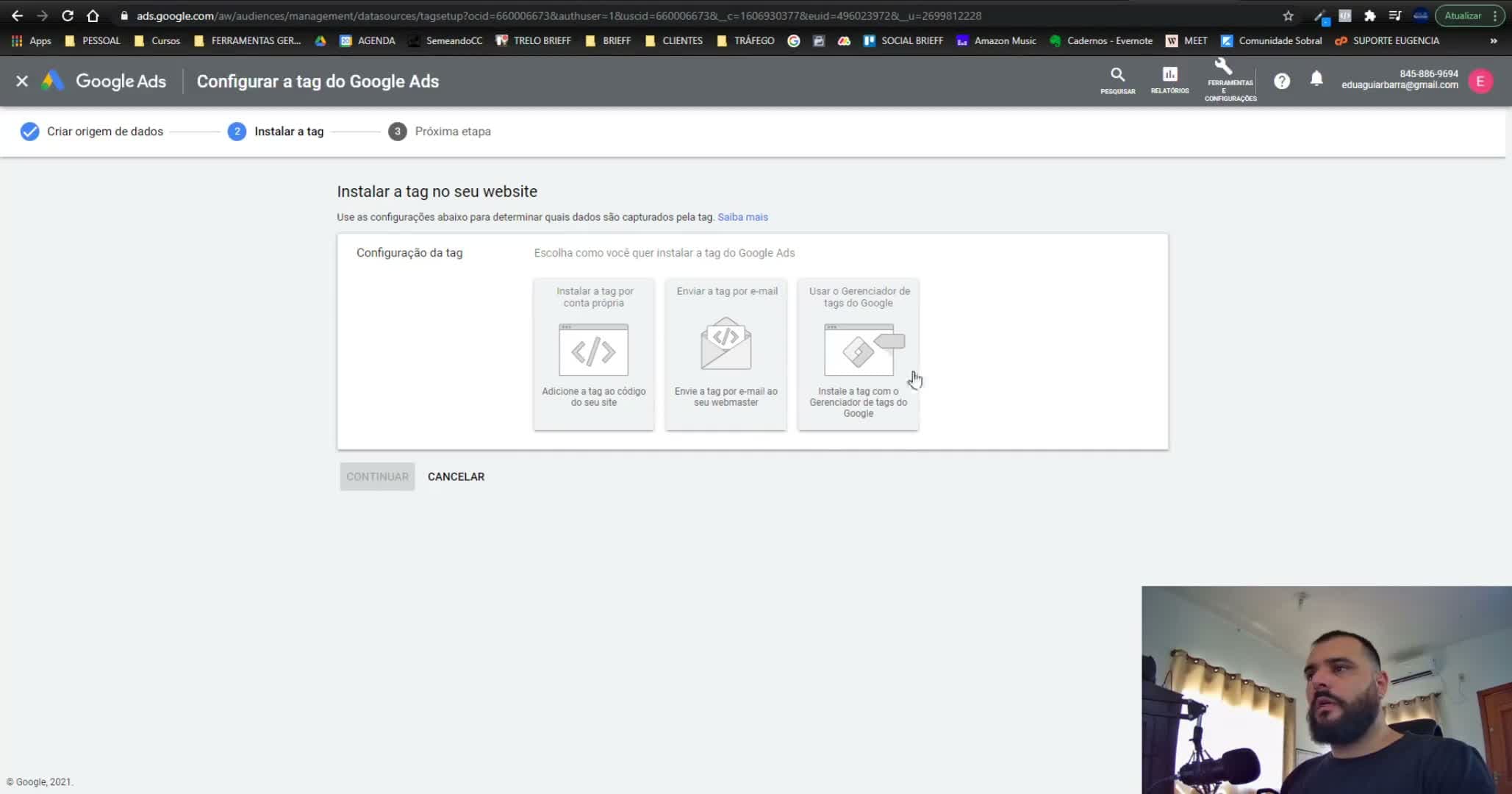The height and width of the screenshot is (794, 1512).
Task: Expand hidden bookmarks with the chevron
Action: 1494,40
